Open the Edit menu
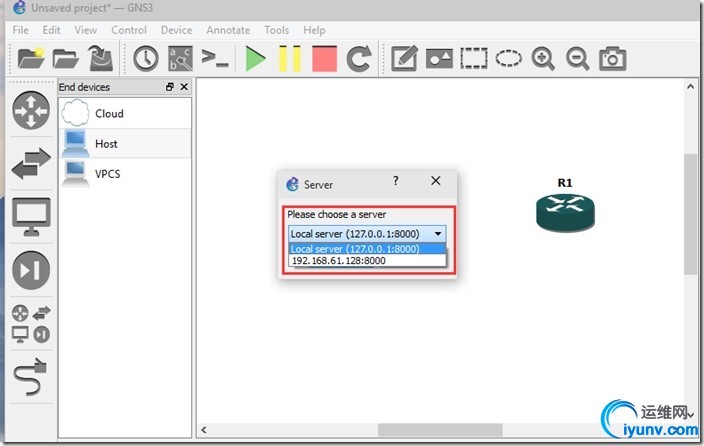Screen dimensions: 704x446 tap(51, 30)
